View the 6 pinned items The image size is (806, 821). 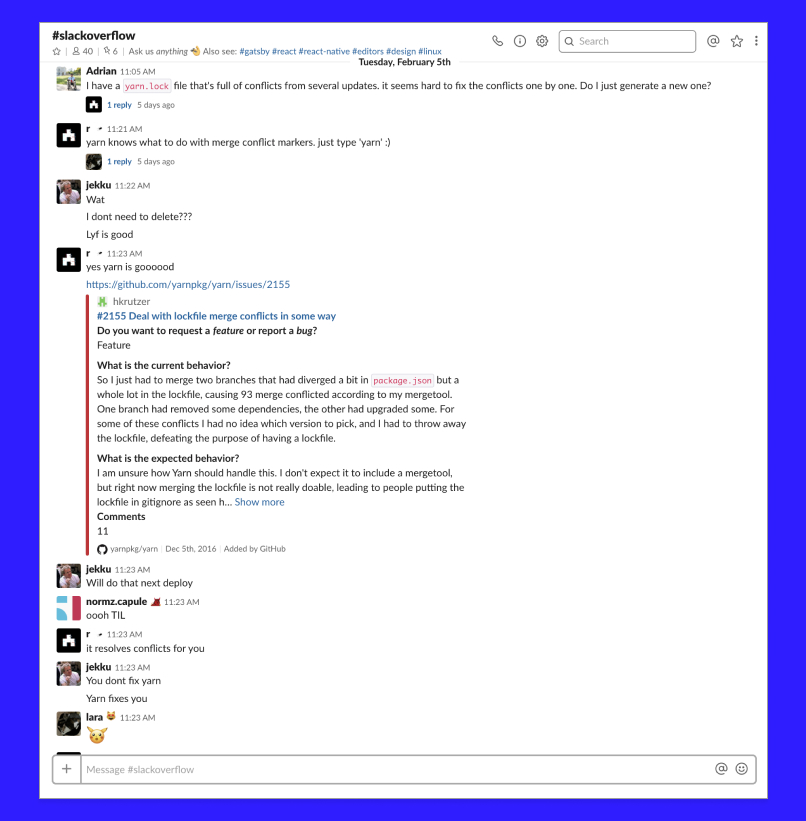(x=111, y=51)
